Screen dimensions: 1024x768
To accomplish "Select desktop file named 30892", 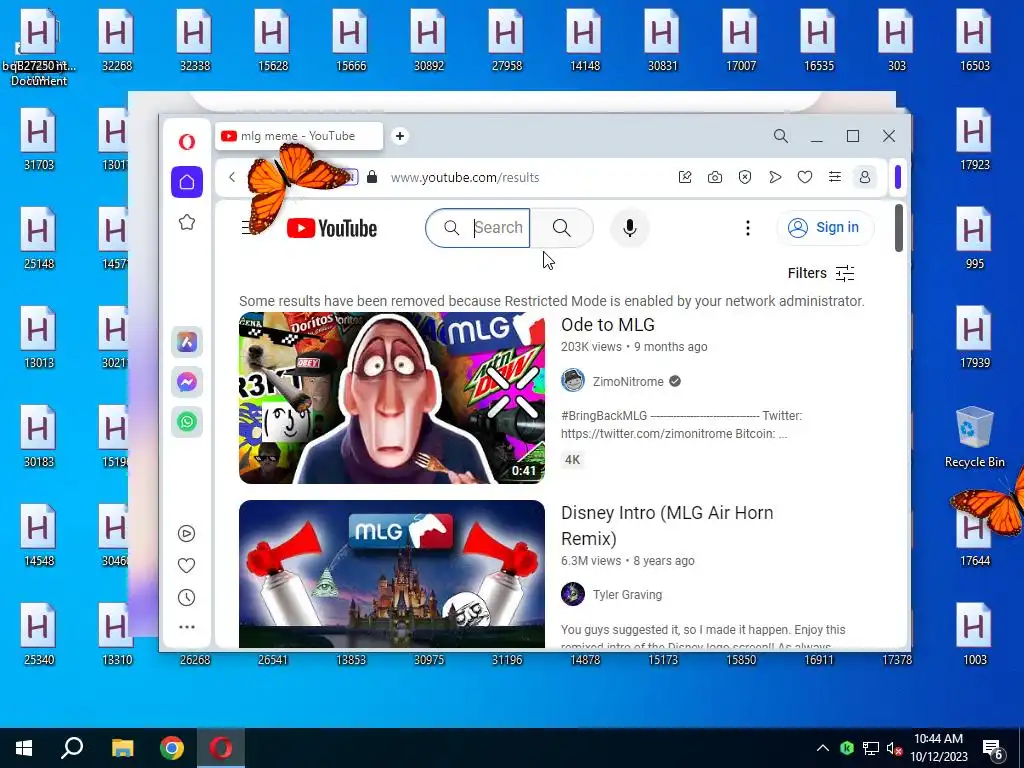I will 429,40.
